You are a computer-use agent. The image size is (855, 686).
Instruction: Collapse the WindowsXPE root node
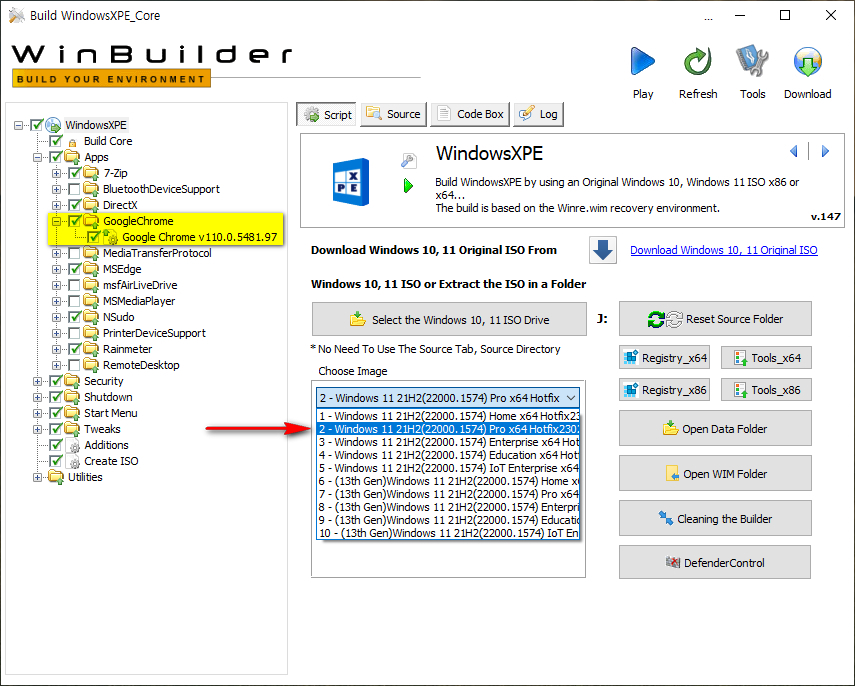click(18, 125)
